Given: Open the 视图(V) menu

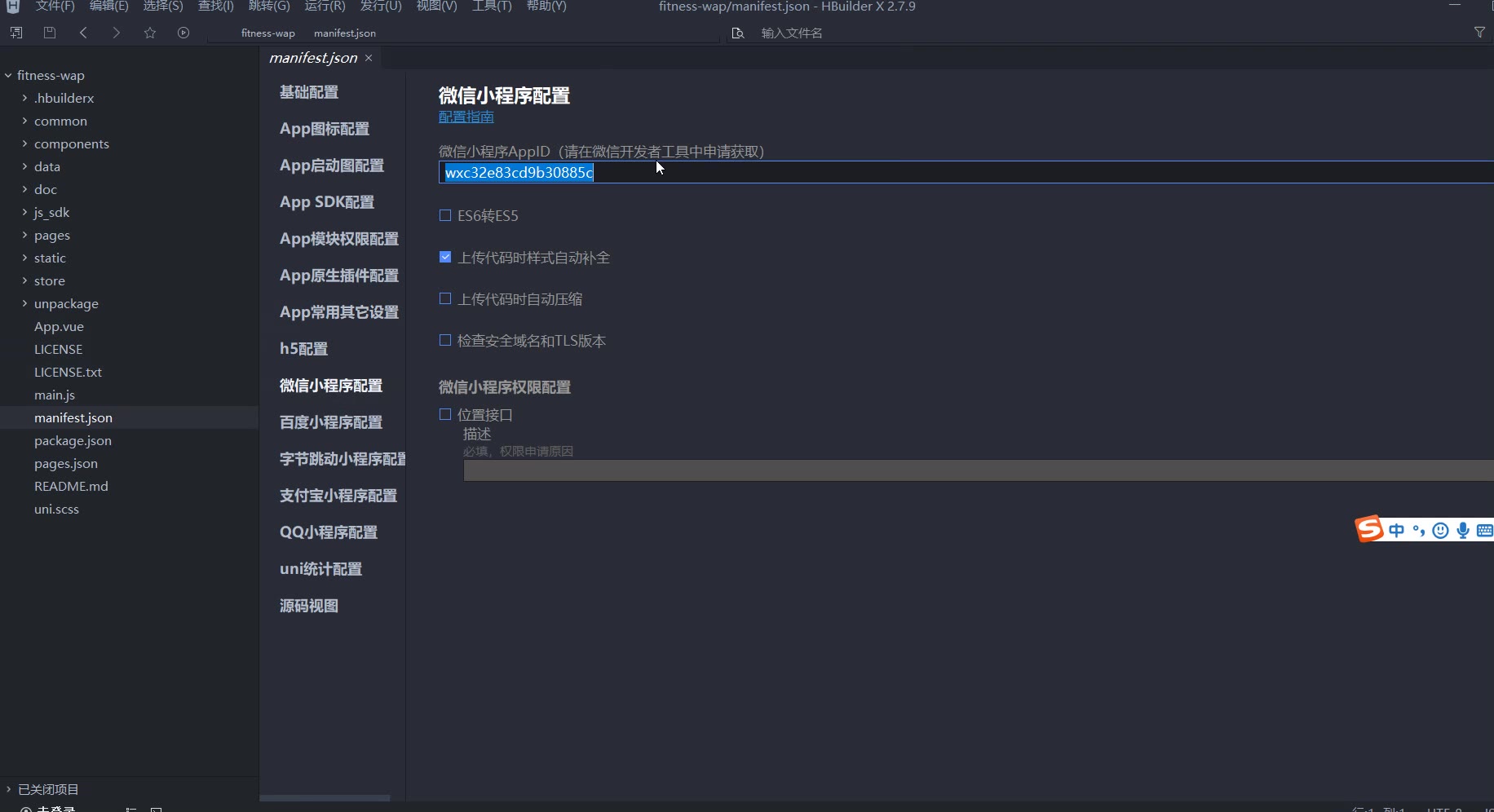Looking at the screenshot, I should point(436,7).
